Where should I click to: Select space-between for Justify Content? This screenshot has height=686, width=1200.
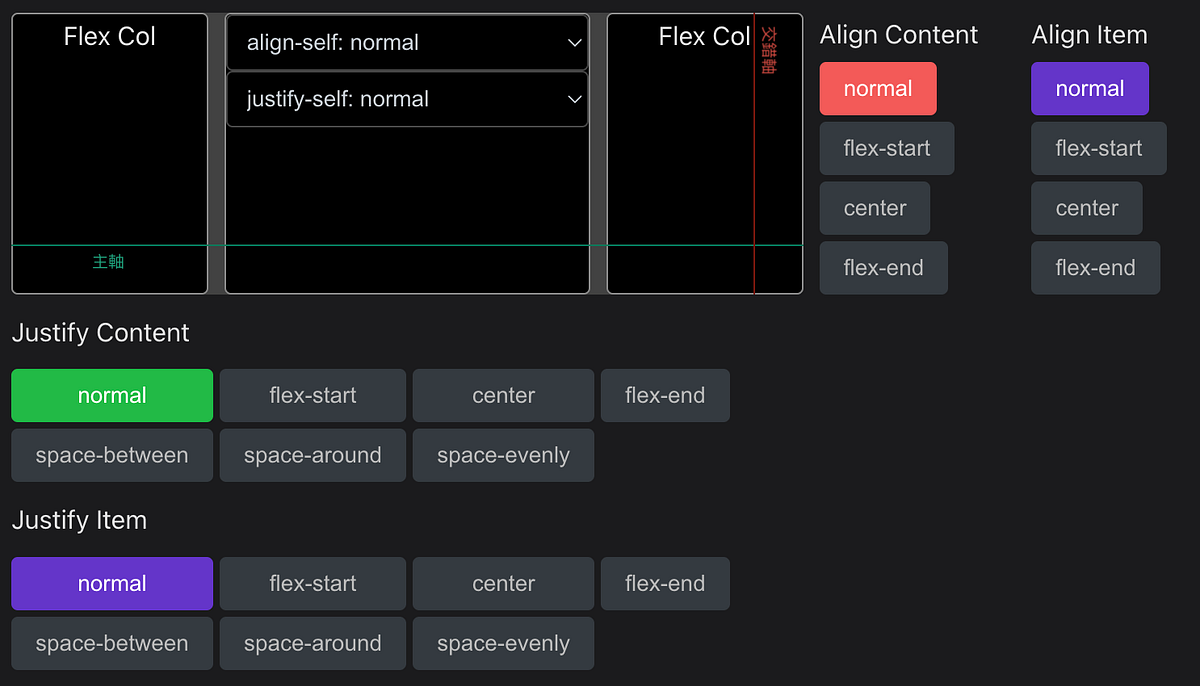(x=112, y=455)
